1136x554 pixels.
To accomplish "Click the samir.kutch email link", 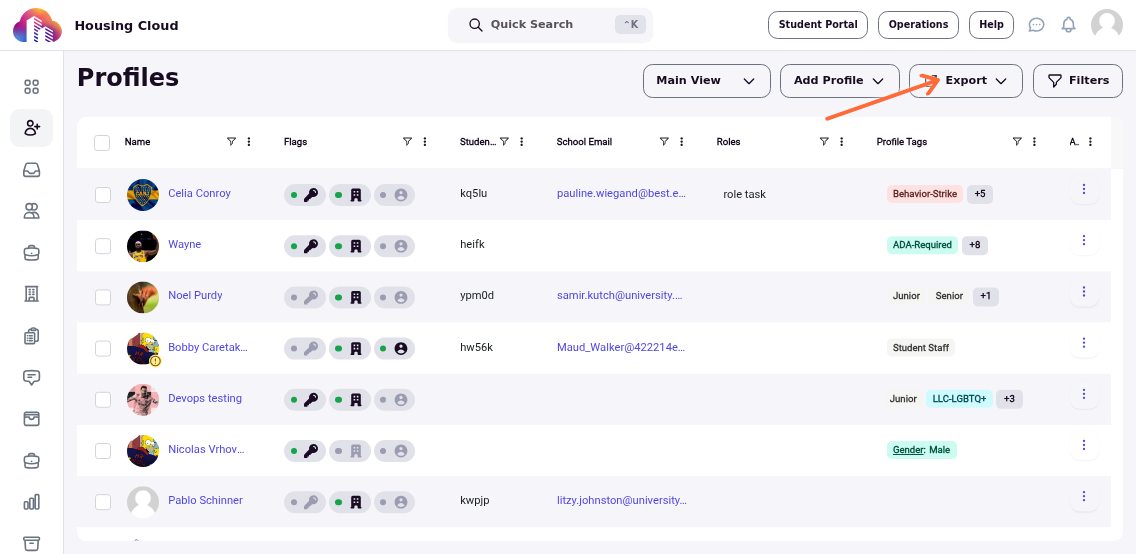I will point(619,295).
